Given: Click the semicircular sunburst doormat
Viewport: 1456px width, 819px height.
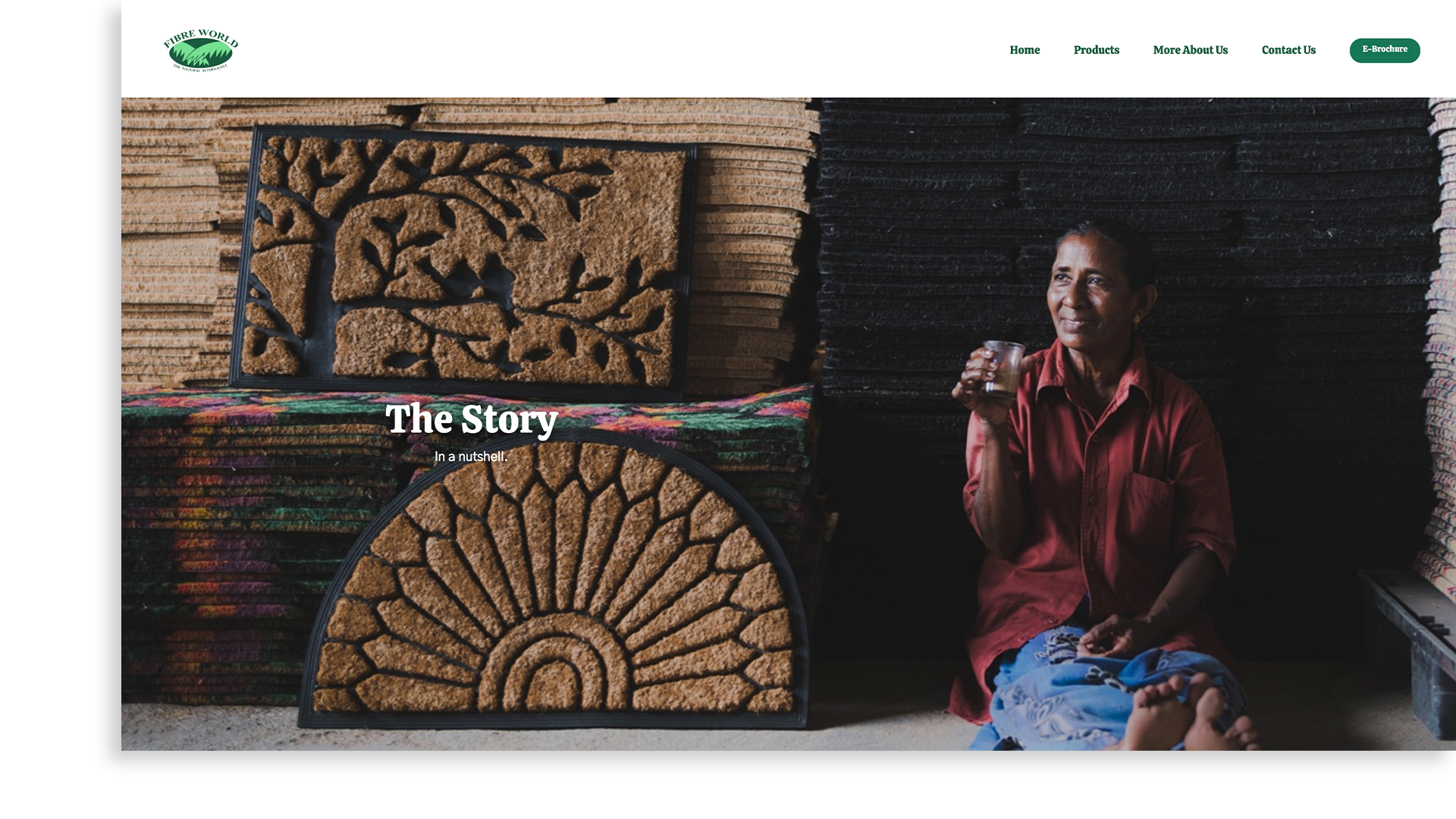Looking at the screenshot, I should click(x=557, y=582).
